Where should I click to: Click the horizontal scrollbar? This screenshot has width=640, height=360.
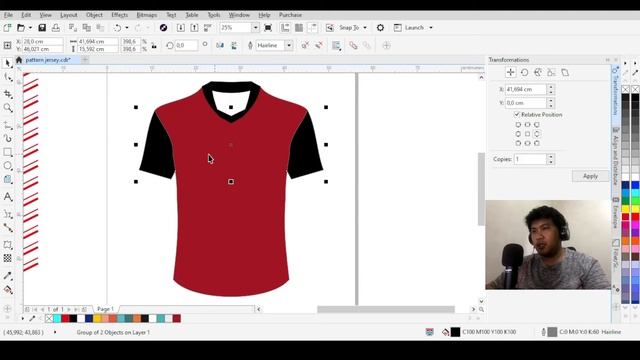[x=386, y=309]
